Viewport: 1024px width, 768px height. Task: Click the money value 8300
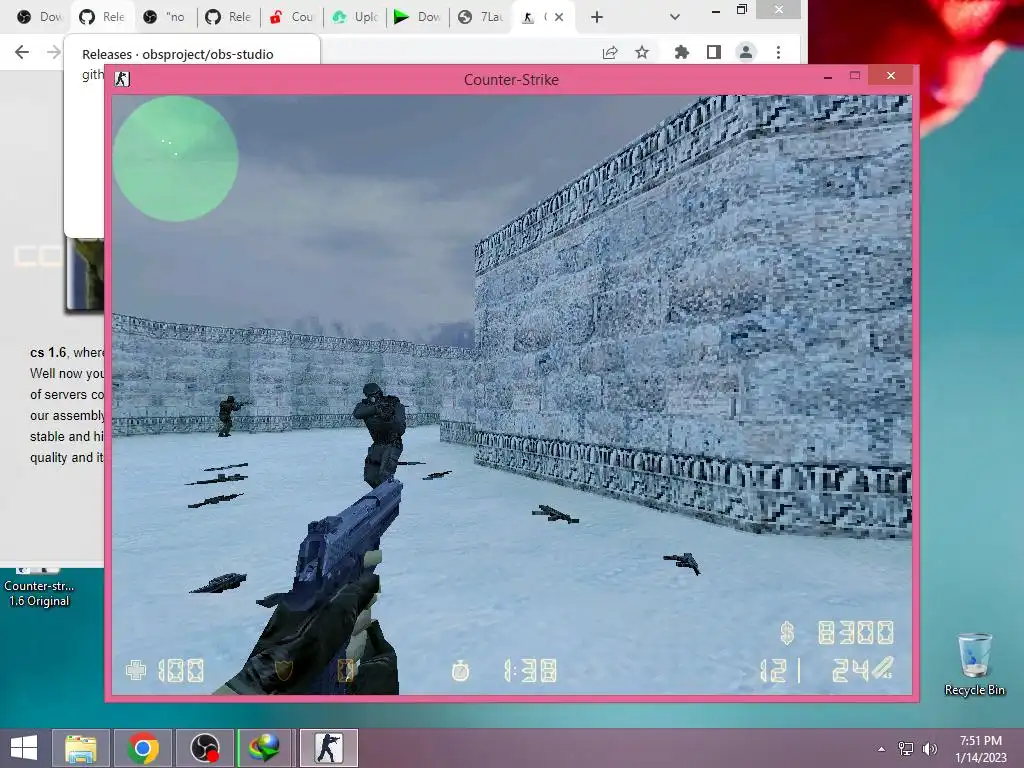click(856, 633)
